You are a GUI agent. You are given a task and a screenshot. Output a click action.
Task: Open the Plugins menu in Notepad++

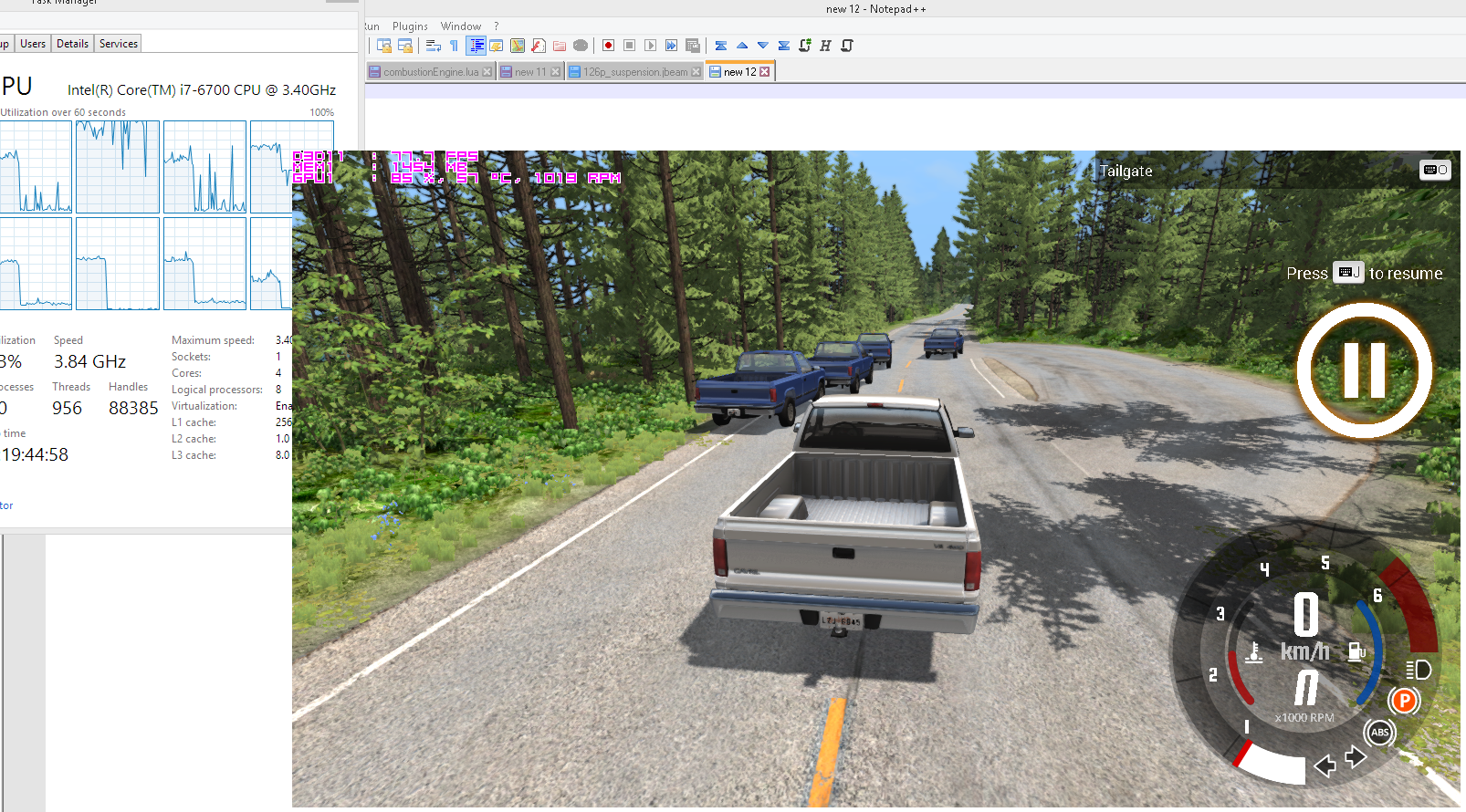coord(410,26)
